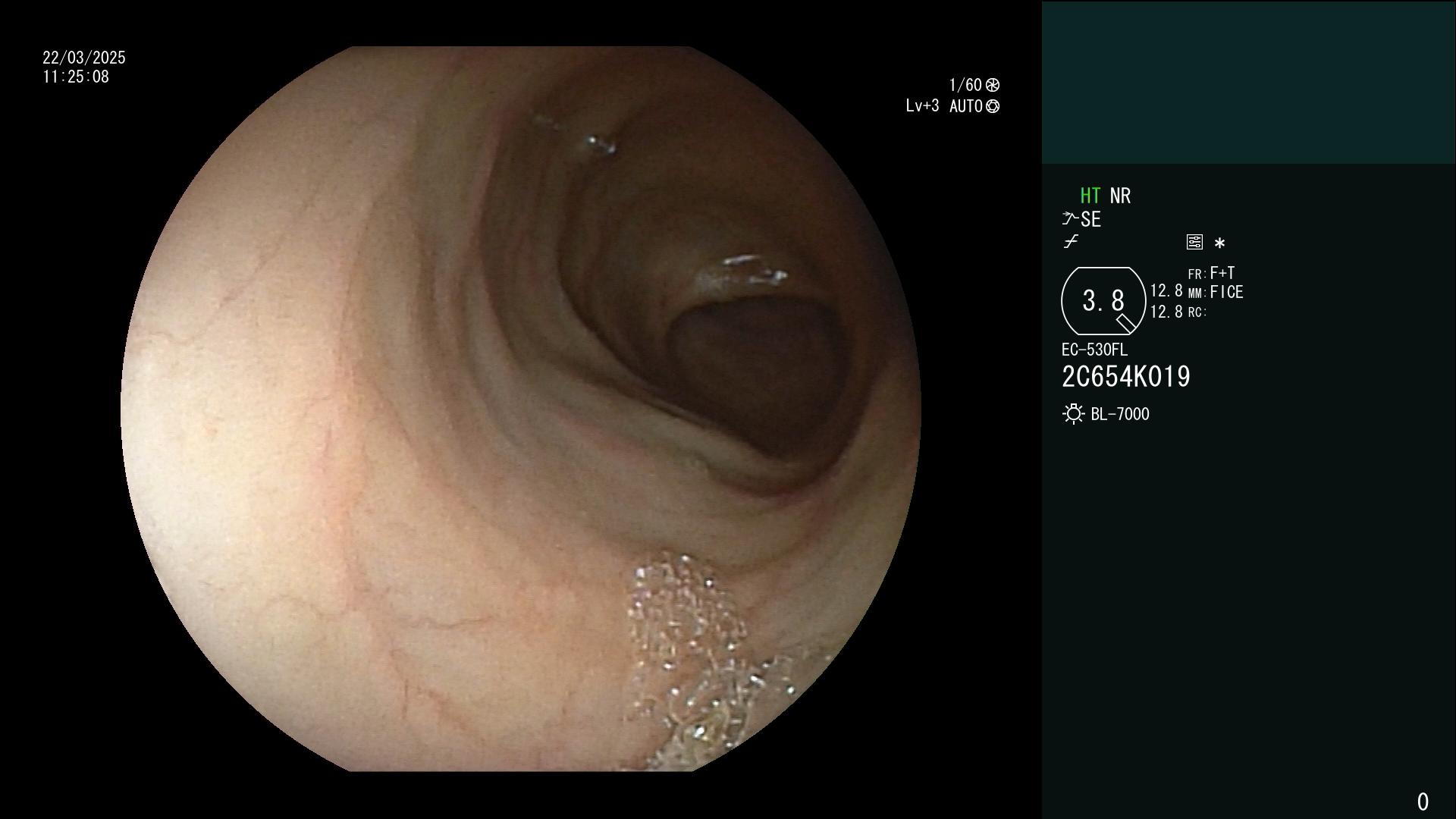Select the structure emphasis icon before SE
1456x819 pixels.
pyautogui.click(x=1070, y=219)
